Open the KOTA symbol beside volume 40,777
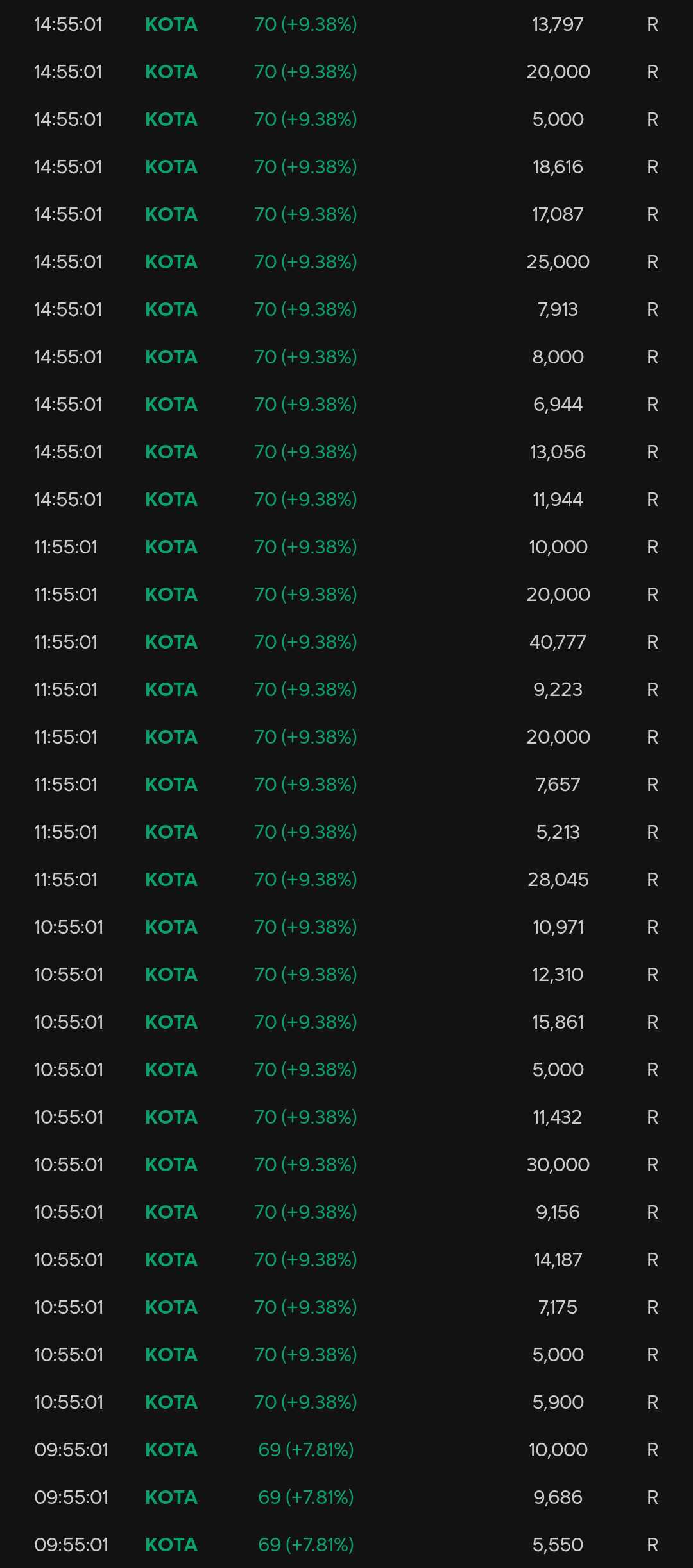The height and width of the screenshot is (1568, 693). (x=171, y=642)
